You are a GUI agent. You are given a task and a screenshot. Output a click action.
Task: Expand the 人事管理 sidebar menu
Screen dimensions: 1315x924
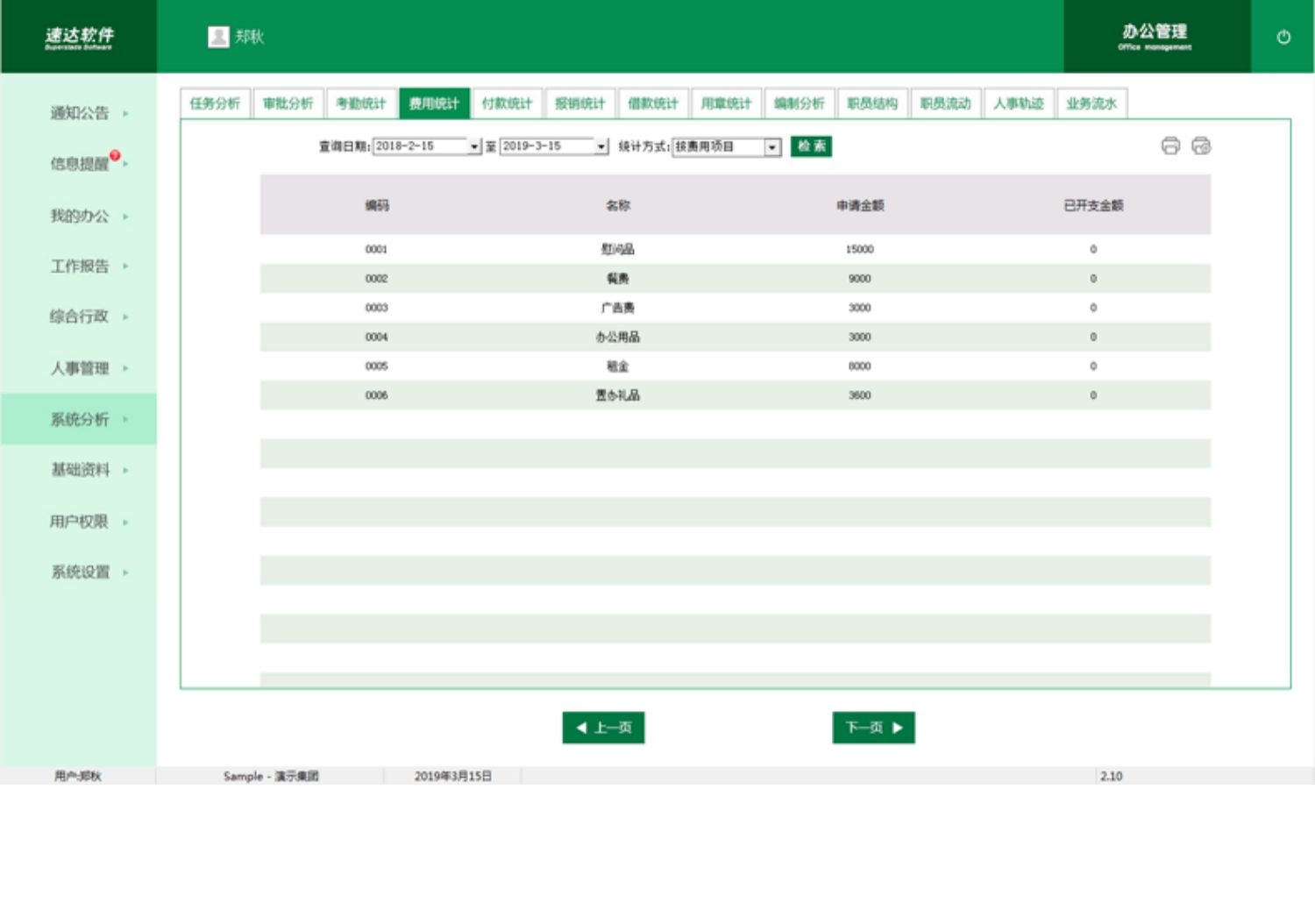point(79,368)
